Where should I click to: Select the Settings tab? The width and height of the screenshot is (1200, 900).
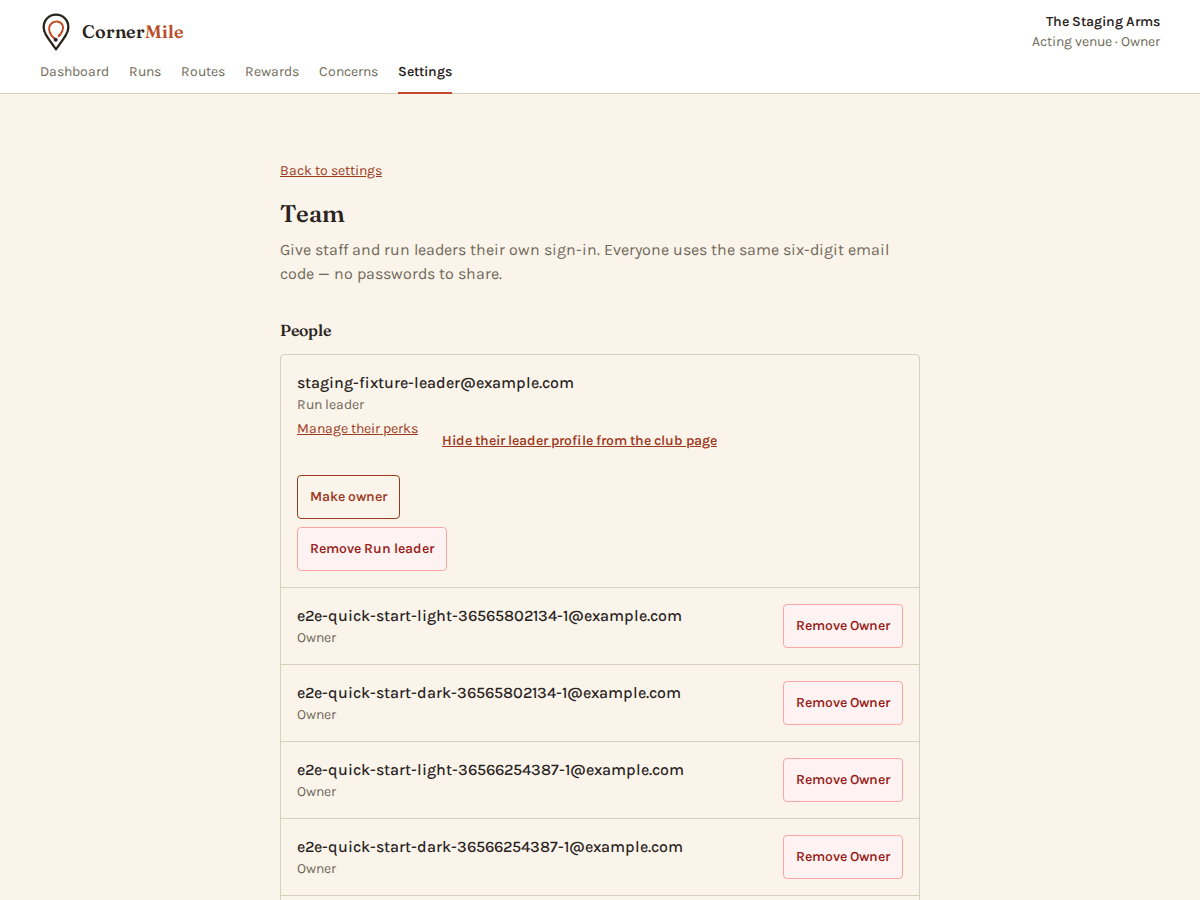[x=425, y=72]
